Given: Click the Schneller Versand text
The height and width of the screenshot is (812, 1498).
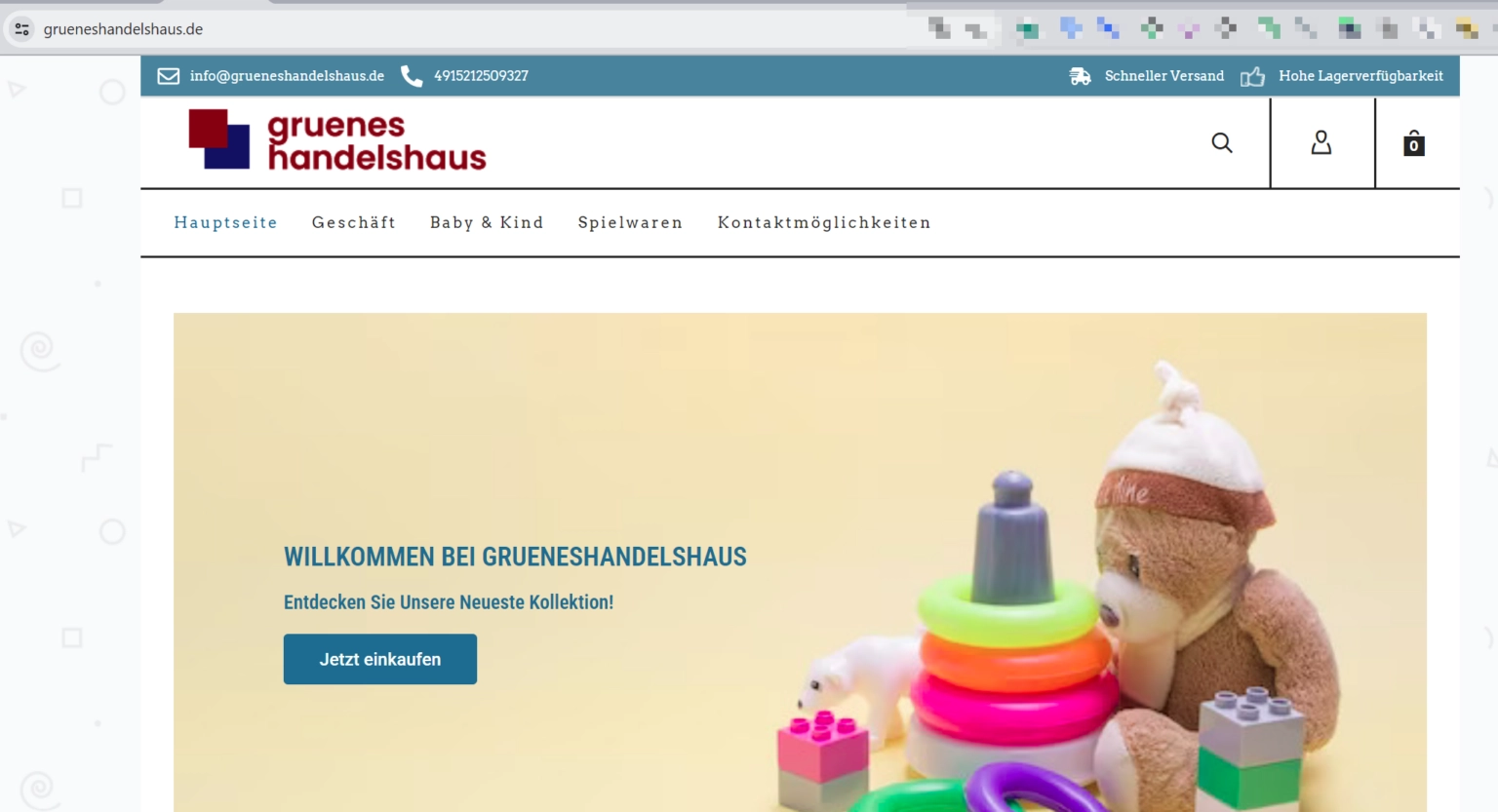Looking at the screenshot, I should (1164, 76).
